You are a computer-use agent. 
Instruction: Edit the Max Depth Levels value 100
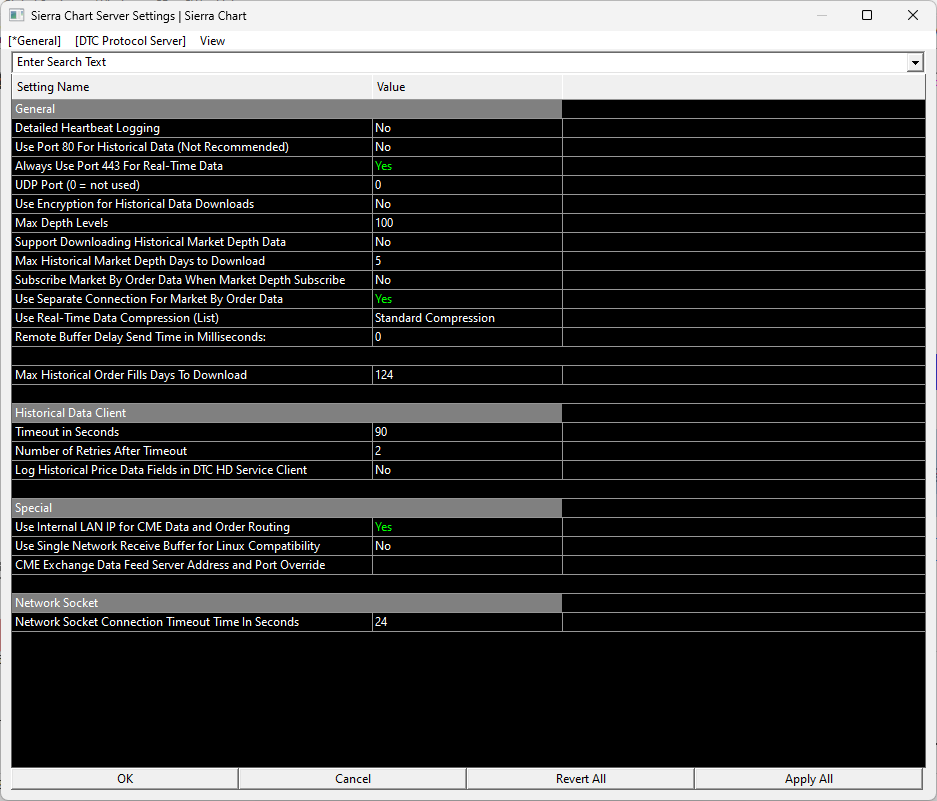[467, 223]
